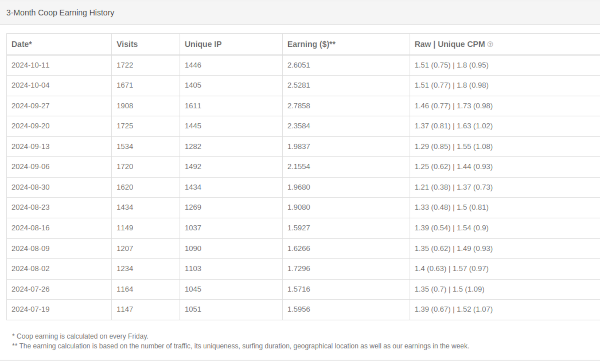The image size is (600, 361).
Task: Click visits value 1908
Action: [x=125, y=106]
